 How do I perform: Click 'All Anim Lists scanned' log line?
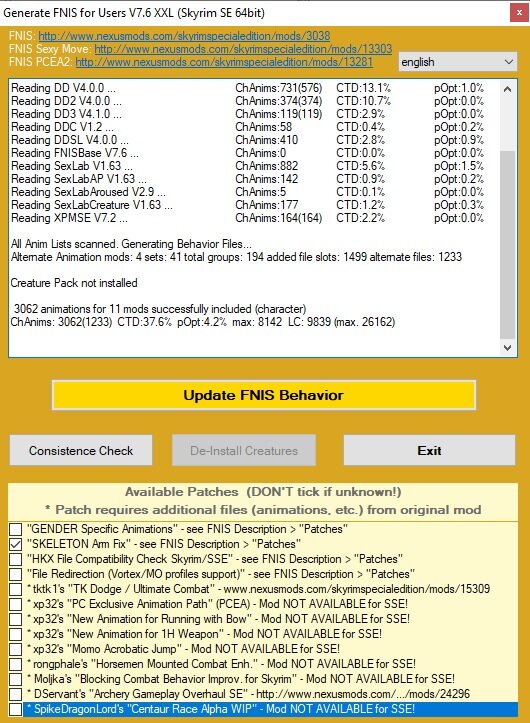tap(131, 244)
